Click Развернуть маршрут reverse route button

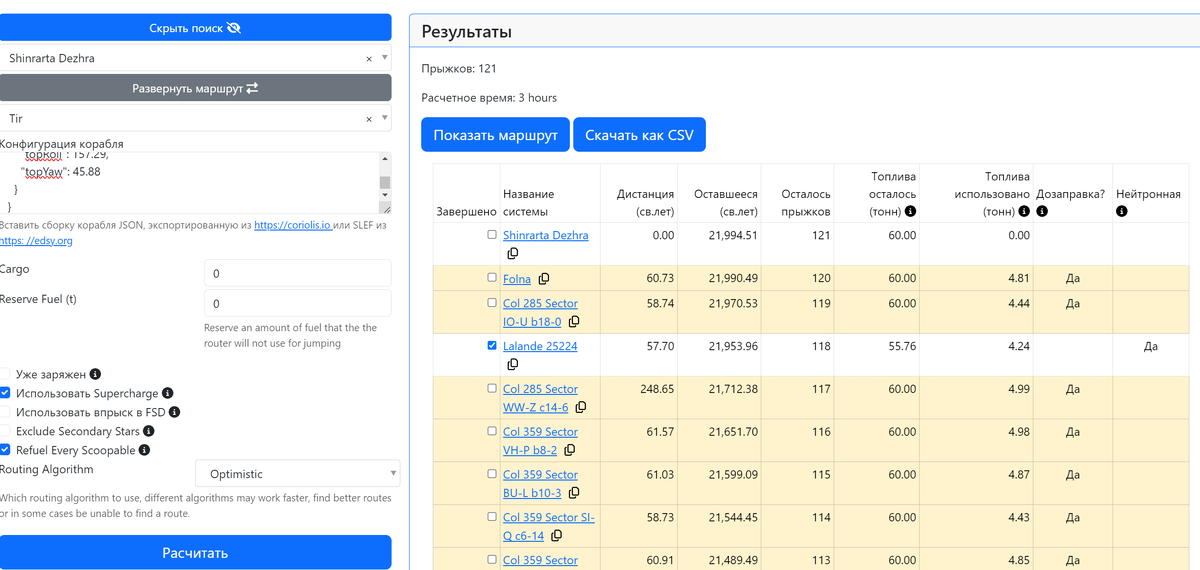[x=195, y=88]
